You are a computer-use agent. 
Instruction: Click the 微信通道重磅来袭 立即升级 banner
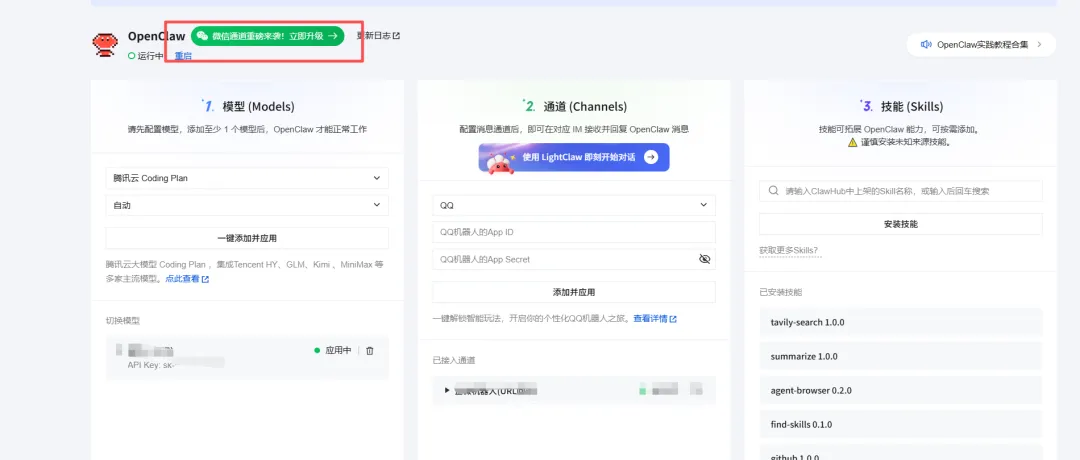tap(268, 36)
